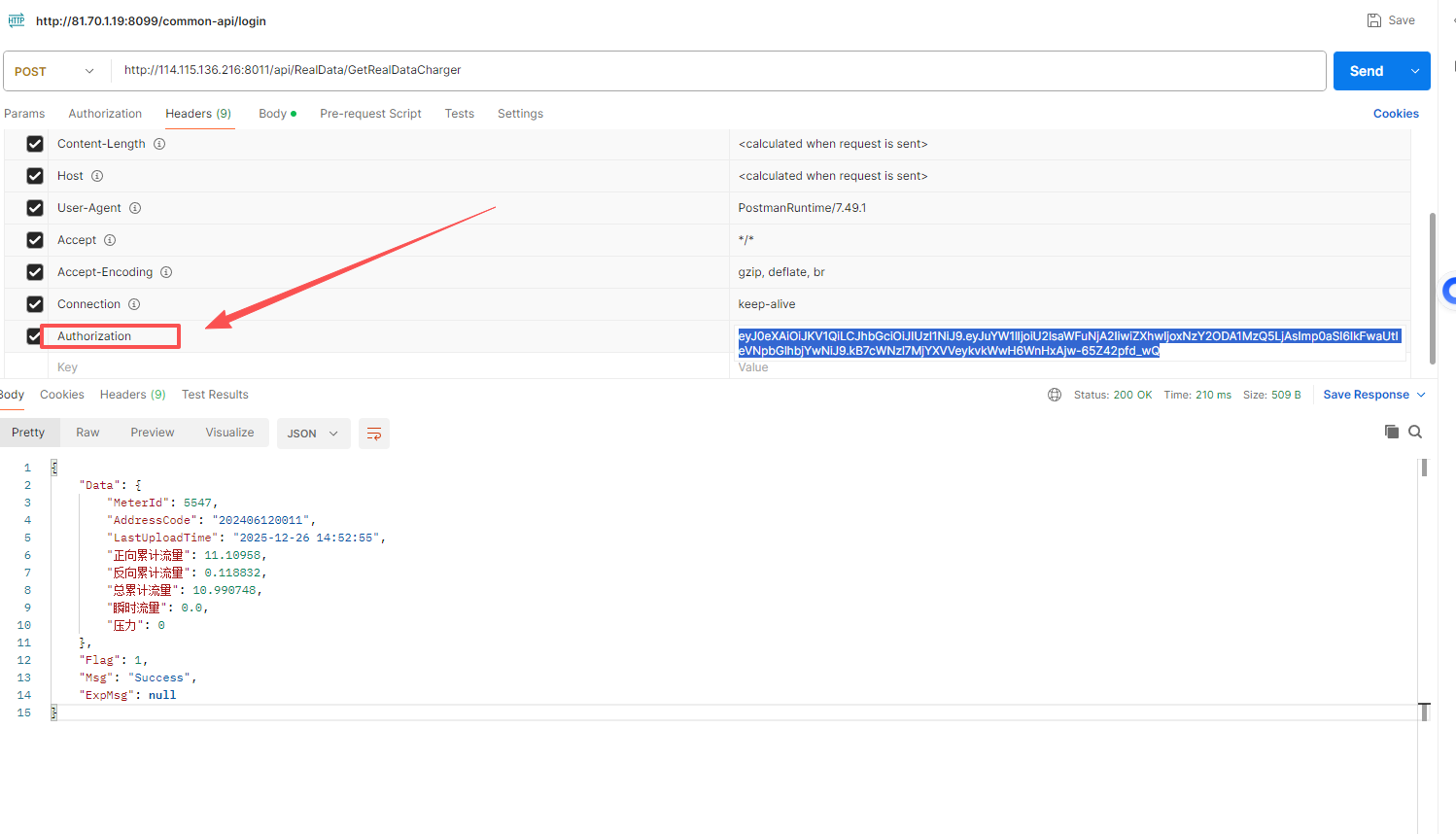The height and width of the screenshot is (834, 1456).
Task: Open search in response with magnifier icon
Action: [x=1415, y=432]
